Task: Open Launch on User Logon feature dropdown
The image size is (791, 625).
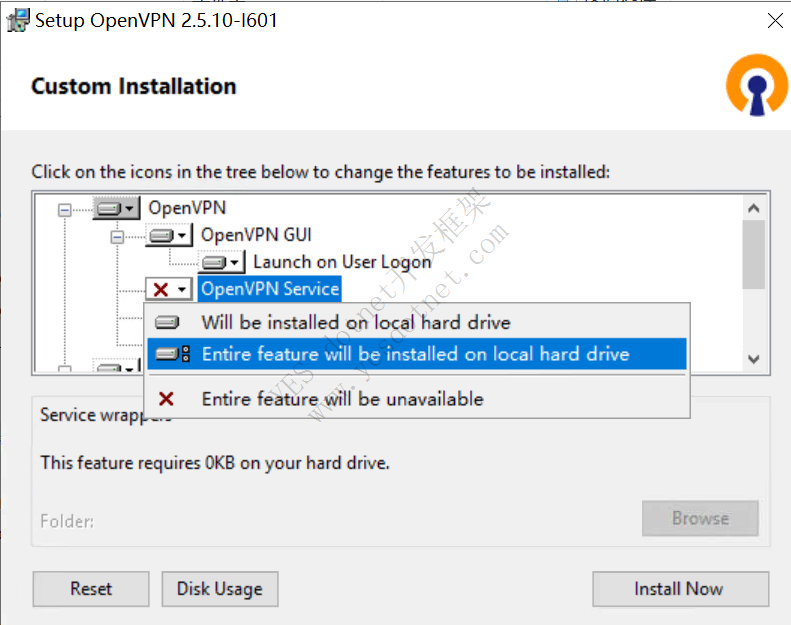Action: [221, 262]
